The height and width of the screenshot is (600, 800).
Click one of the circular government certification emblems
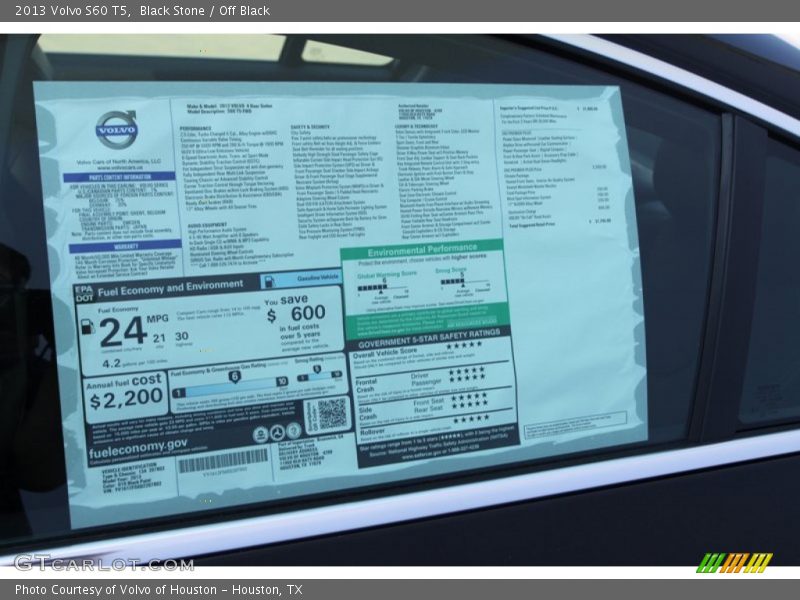(278, 434)
